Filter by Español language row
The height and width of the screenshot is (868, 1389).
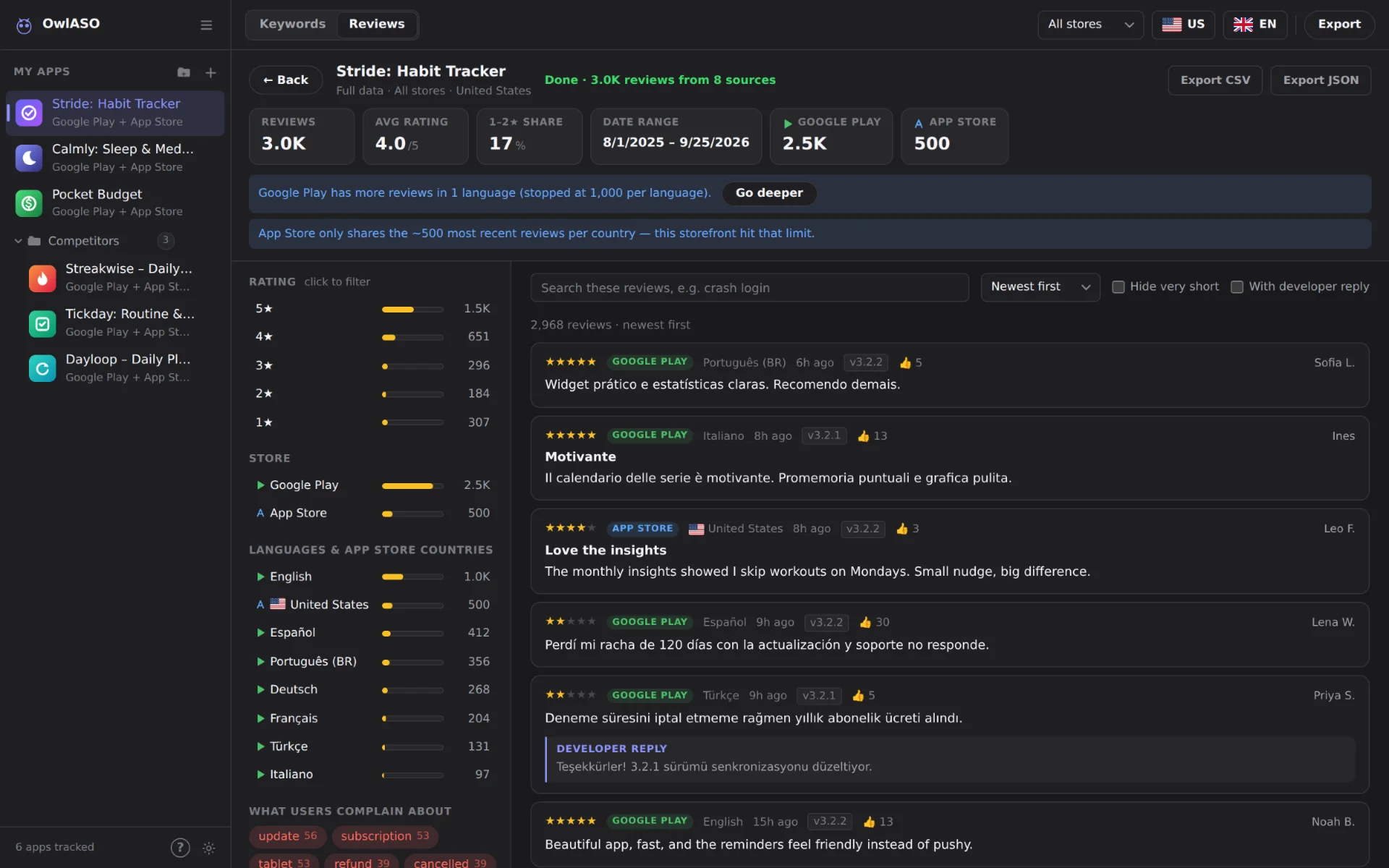tap(372, 633)
